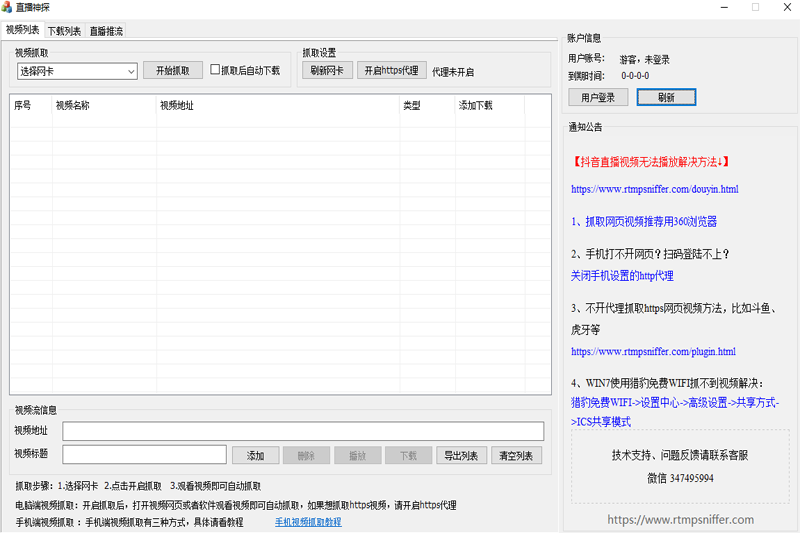The width and height of the screenshot is (800, 533).
Task: Click the 播放 button
Action: click(358, 455)
